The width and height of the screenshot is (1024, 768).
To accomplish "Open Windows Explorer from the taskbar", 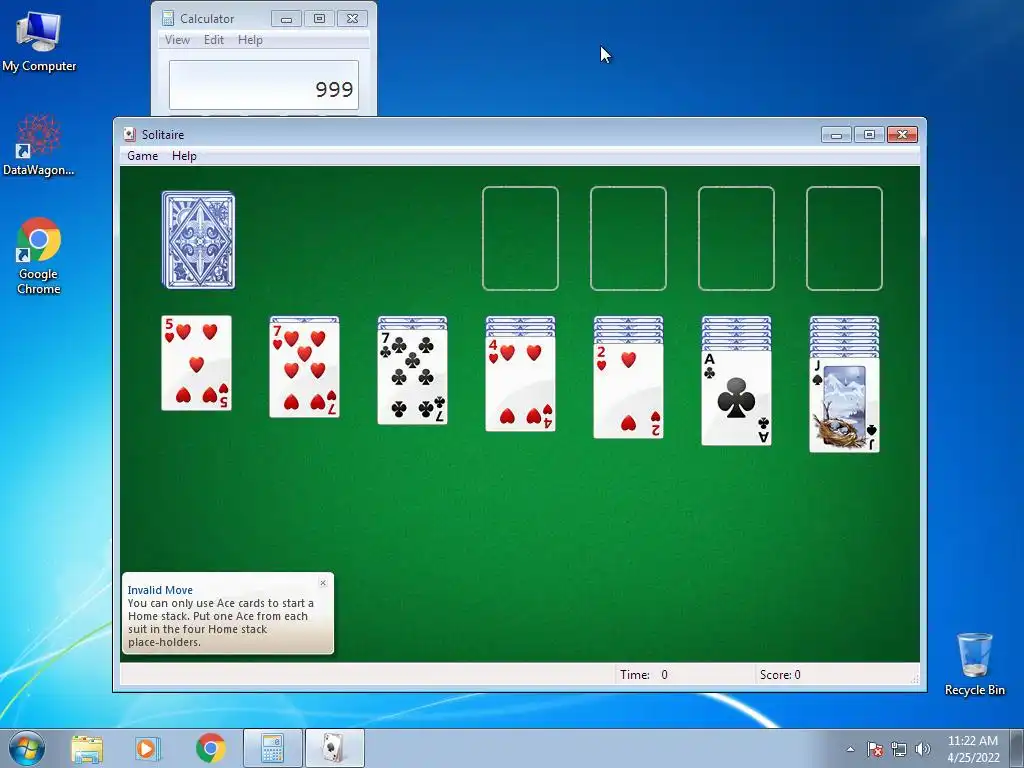I will click(87, 749).
